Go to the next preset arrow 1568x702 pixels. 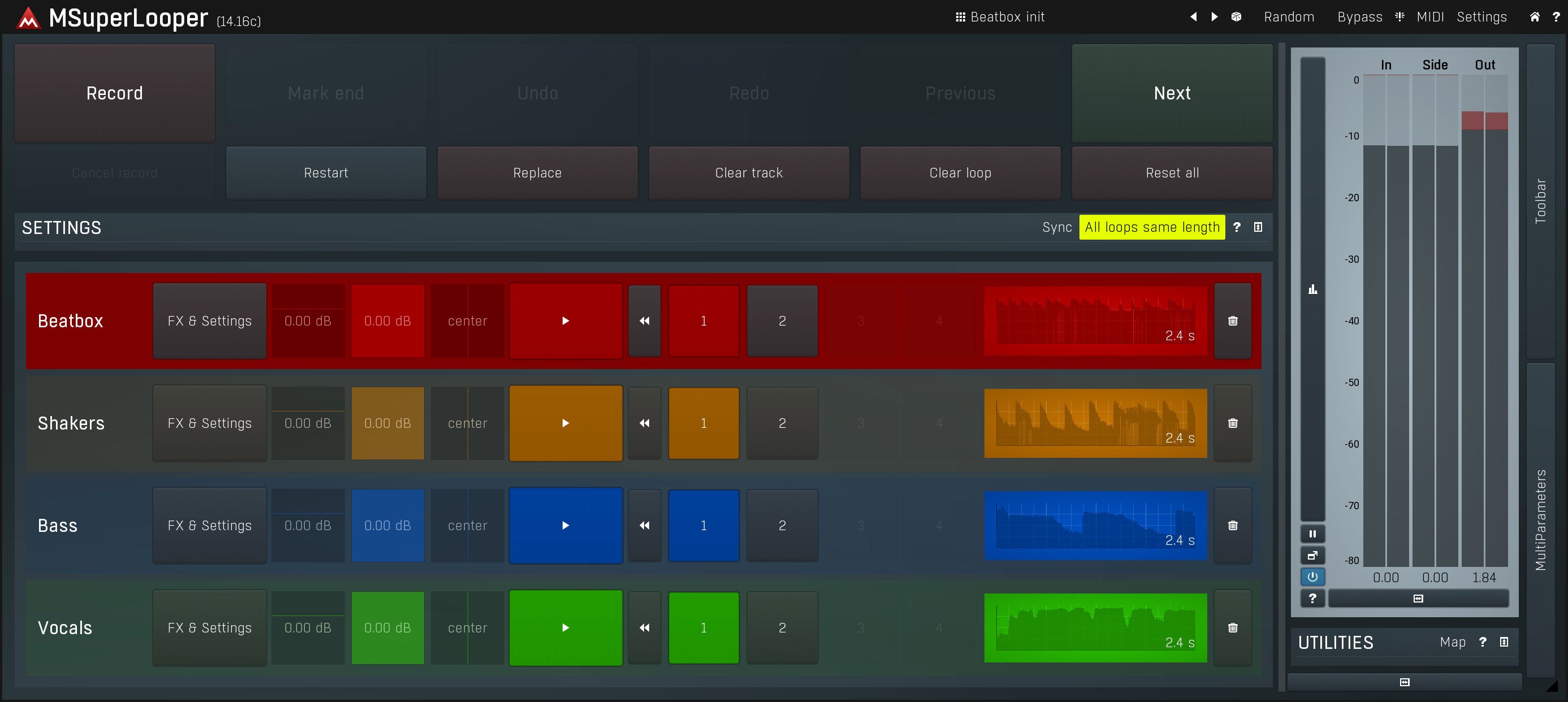coord(1215,17)
